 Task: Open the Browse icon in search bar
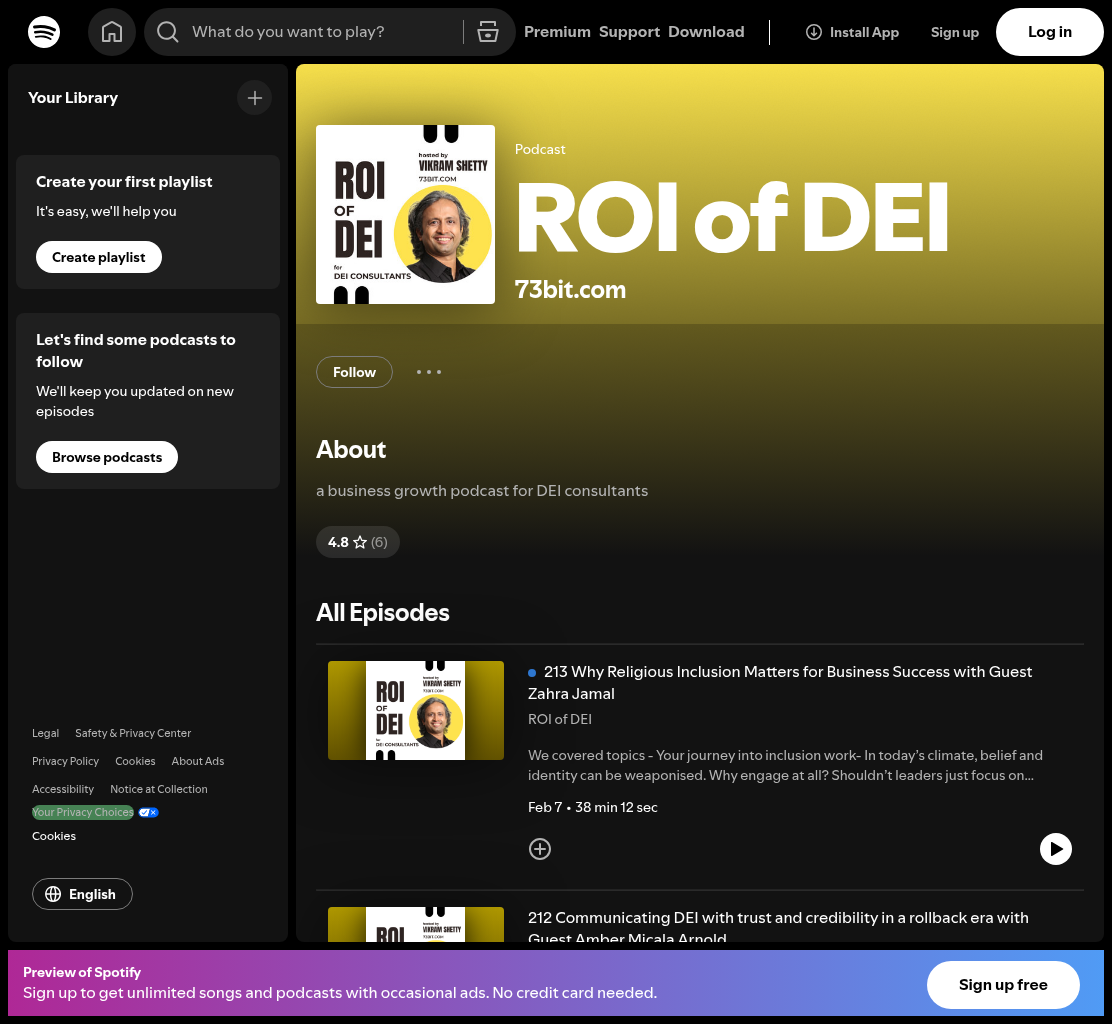488,32
